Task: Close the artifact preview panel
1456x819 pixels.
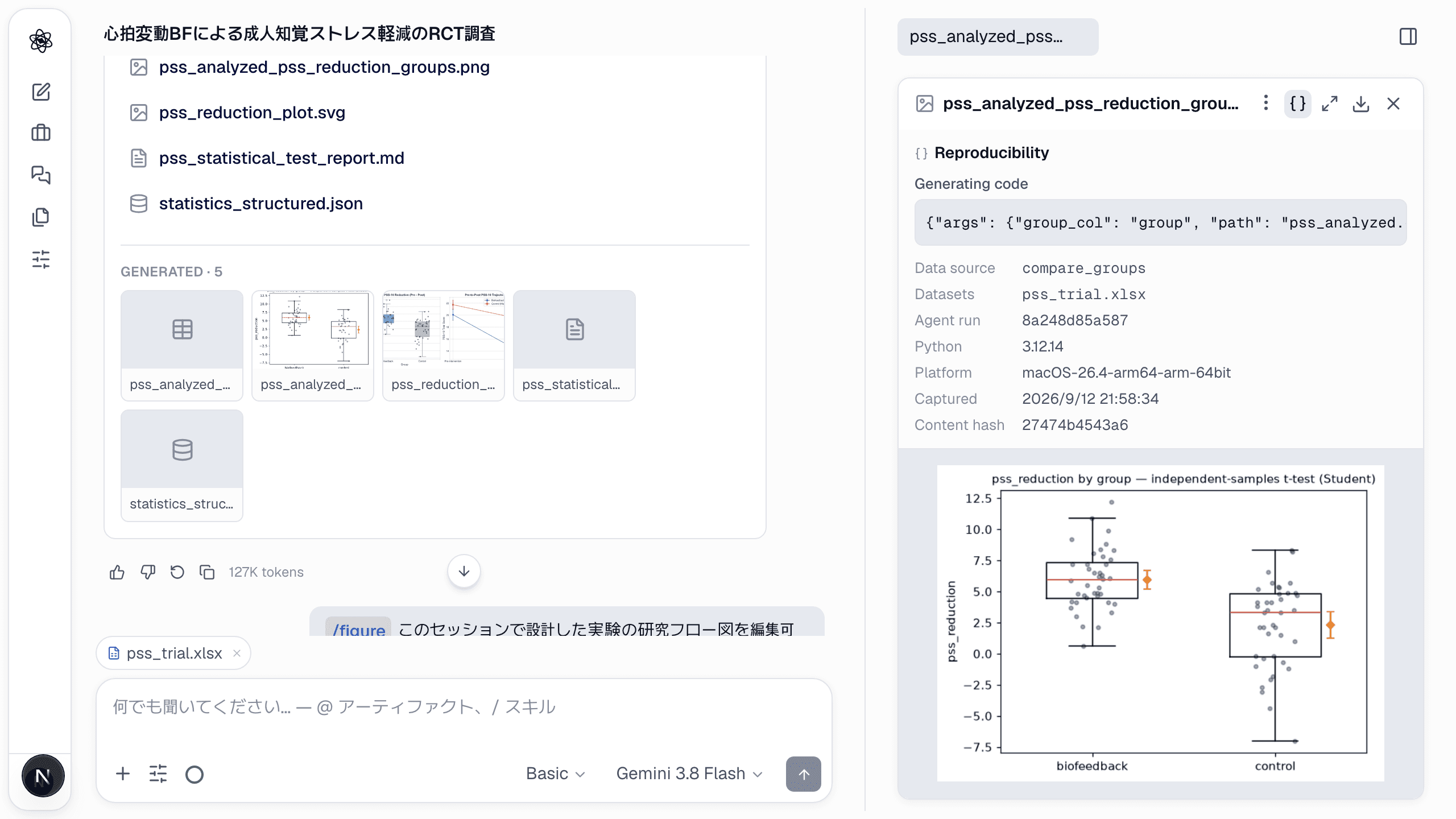Action: coord(1393,104)
